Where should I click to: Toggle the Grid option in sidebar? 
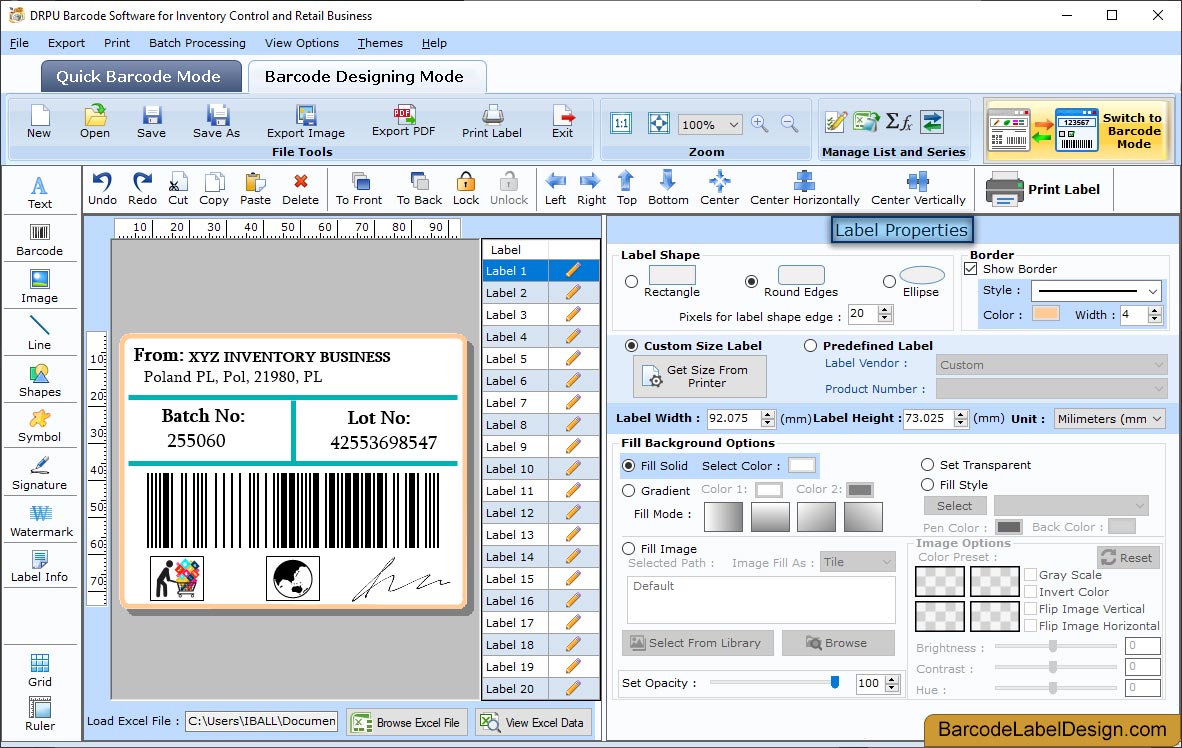[39, 670]
